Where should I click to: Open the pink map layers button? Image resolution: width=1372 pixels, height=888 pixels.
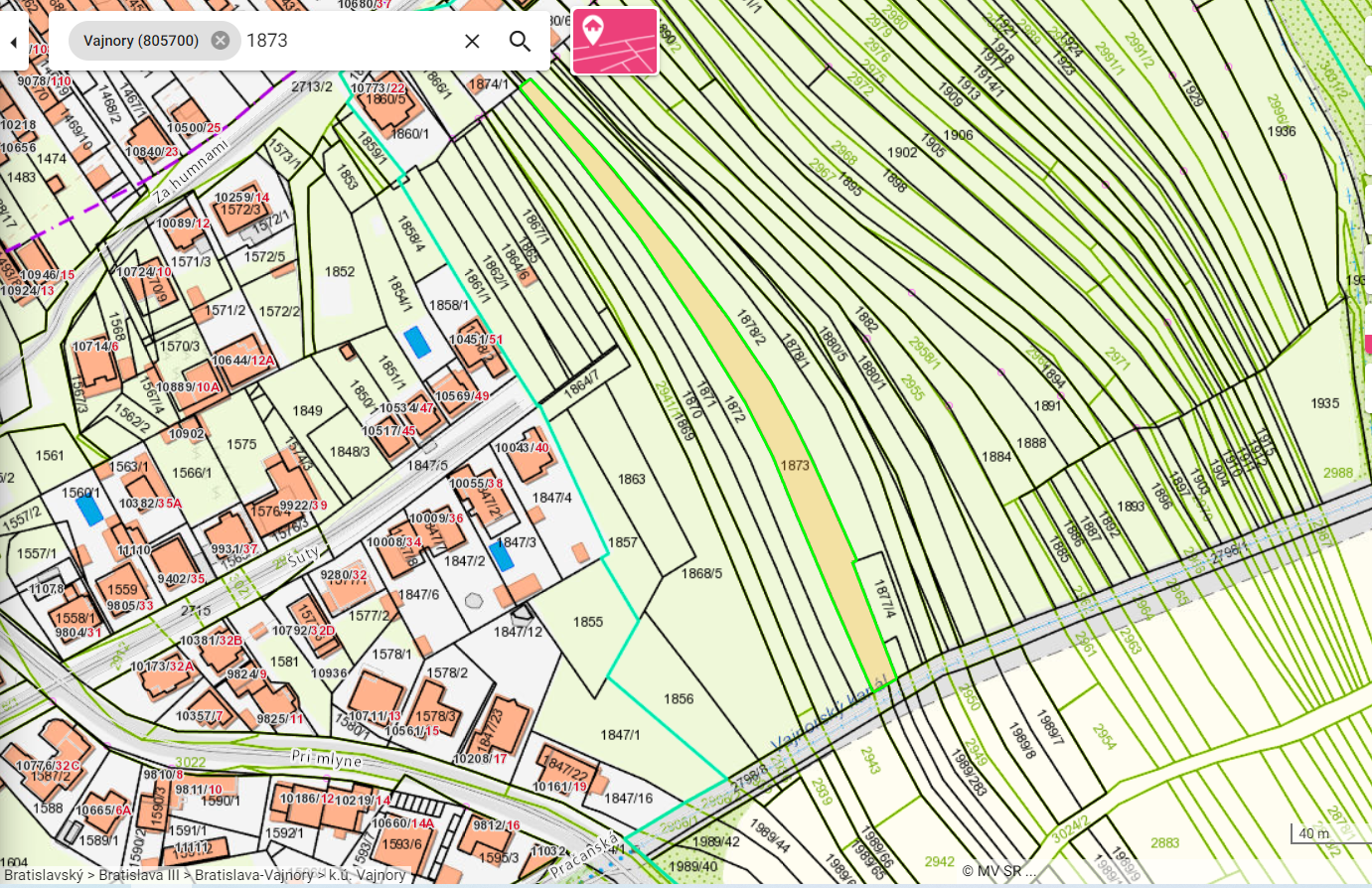(615, 42)
